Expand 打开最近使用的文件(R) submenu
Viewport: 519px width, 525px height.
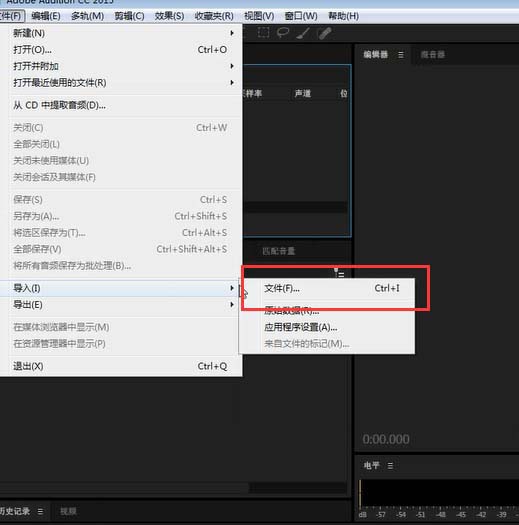click(121, 82)
